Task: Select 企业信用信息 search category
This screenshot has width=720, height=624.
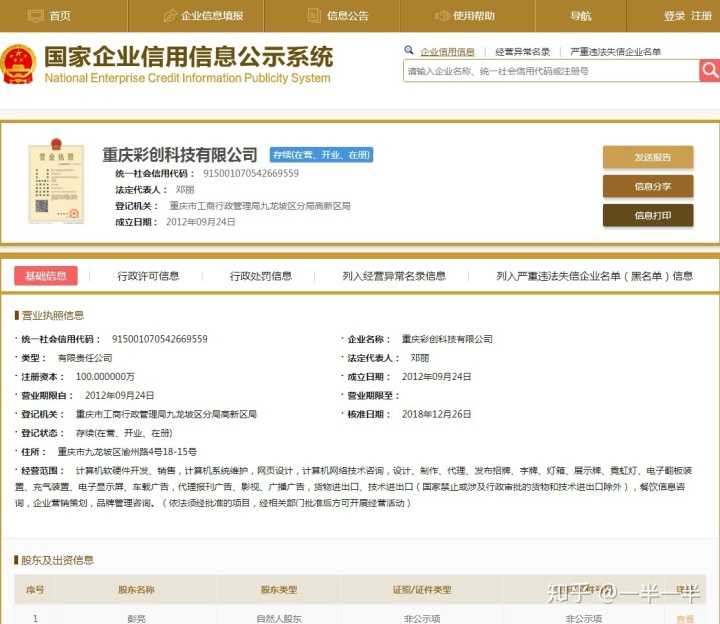Action: pyautogui.click(x=447, y=52)
